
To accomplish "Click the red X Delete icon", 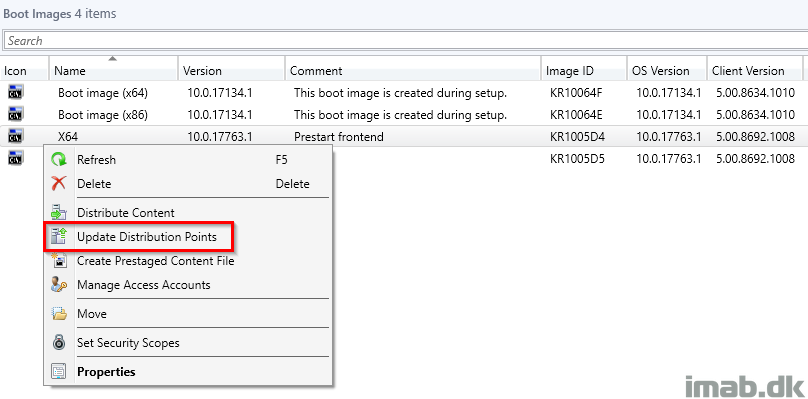I will pos(59,184).
